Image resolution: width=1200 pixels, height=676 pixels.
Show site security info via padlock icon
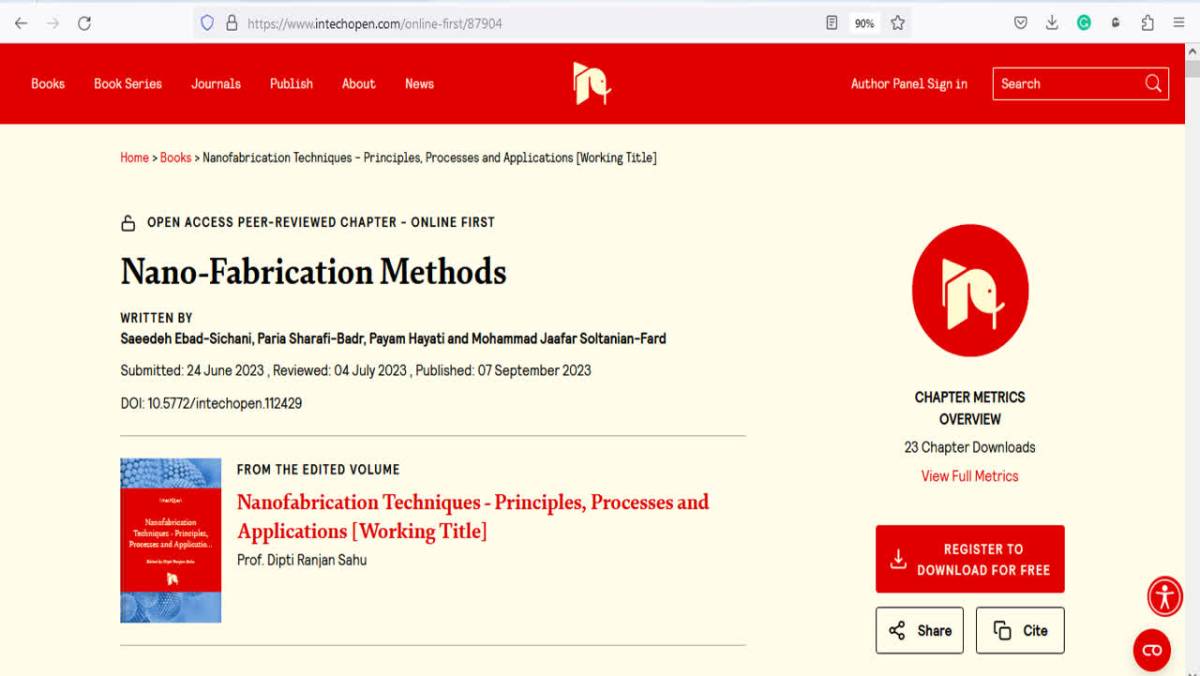231,23
